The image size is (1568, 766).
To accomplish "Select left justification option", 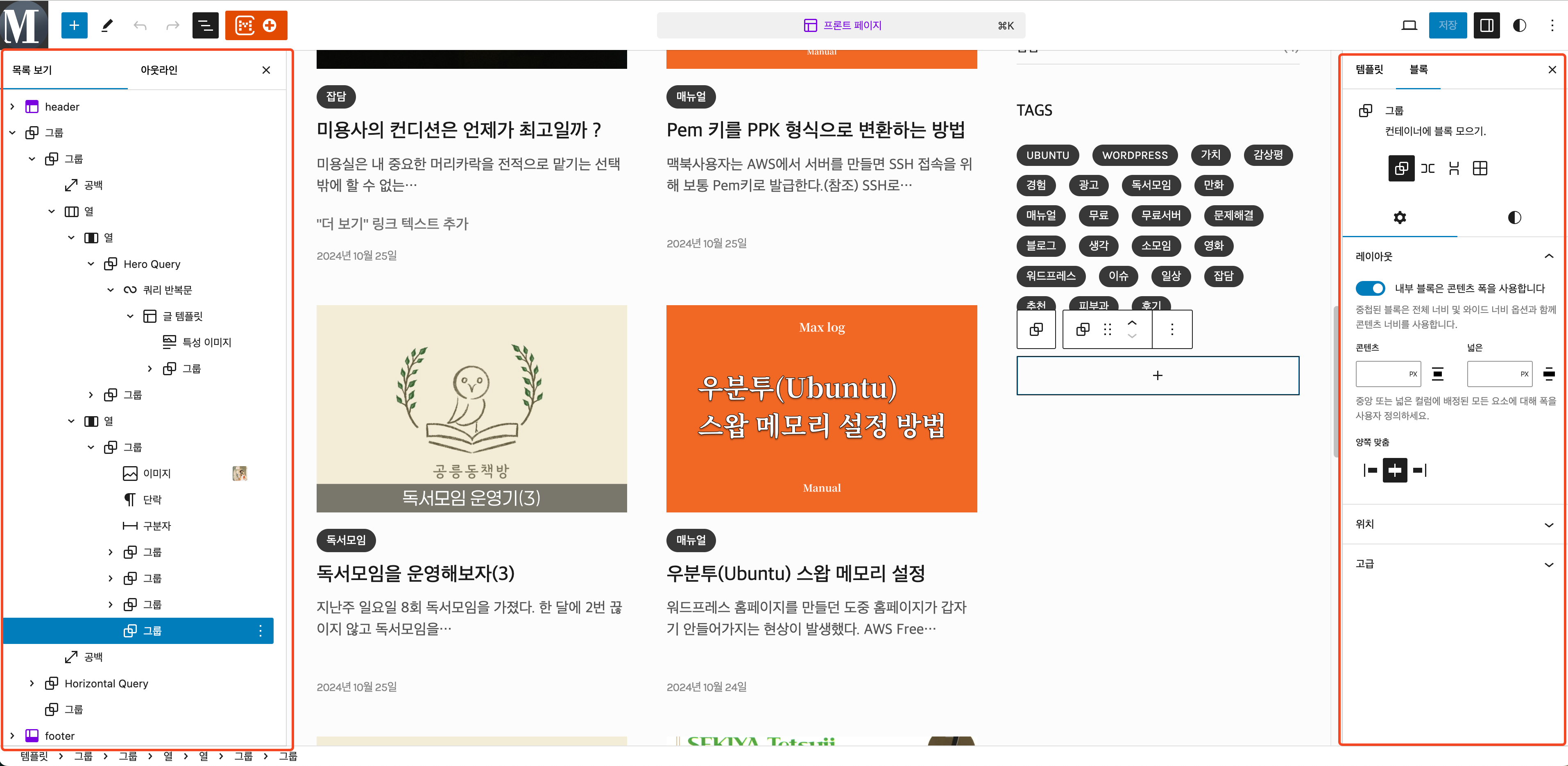I will (1370, 470).
